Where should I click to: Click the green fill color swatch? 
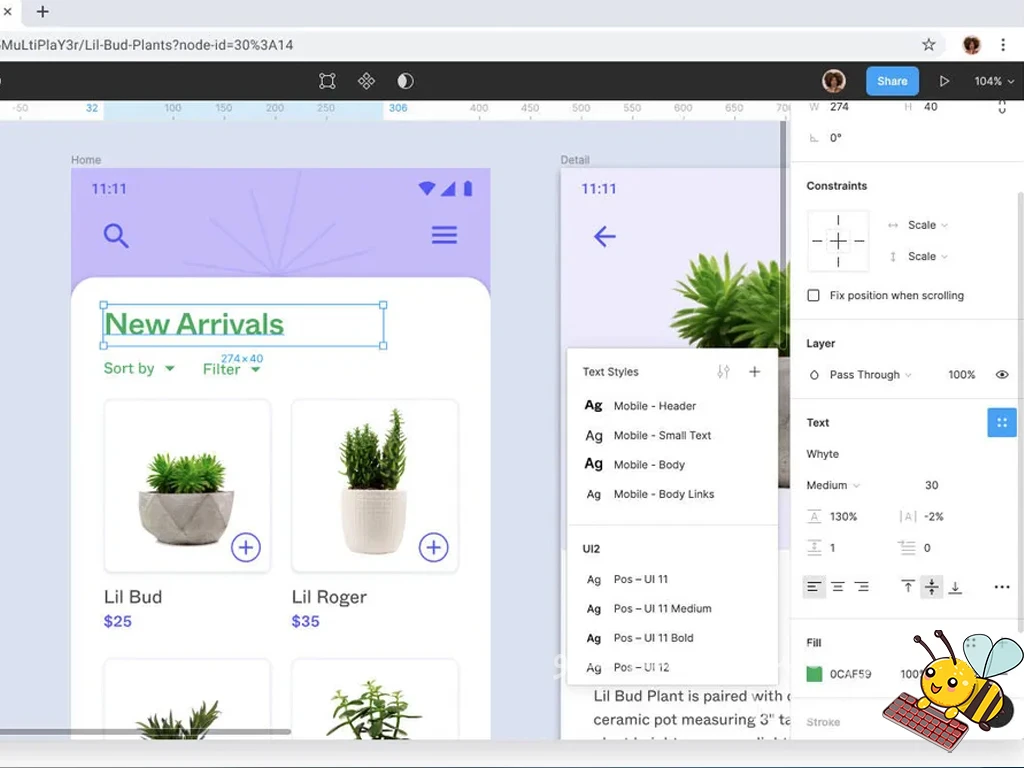click(x=814, y=674)
